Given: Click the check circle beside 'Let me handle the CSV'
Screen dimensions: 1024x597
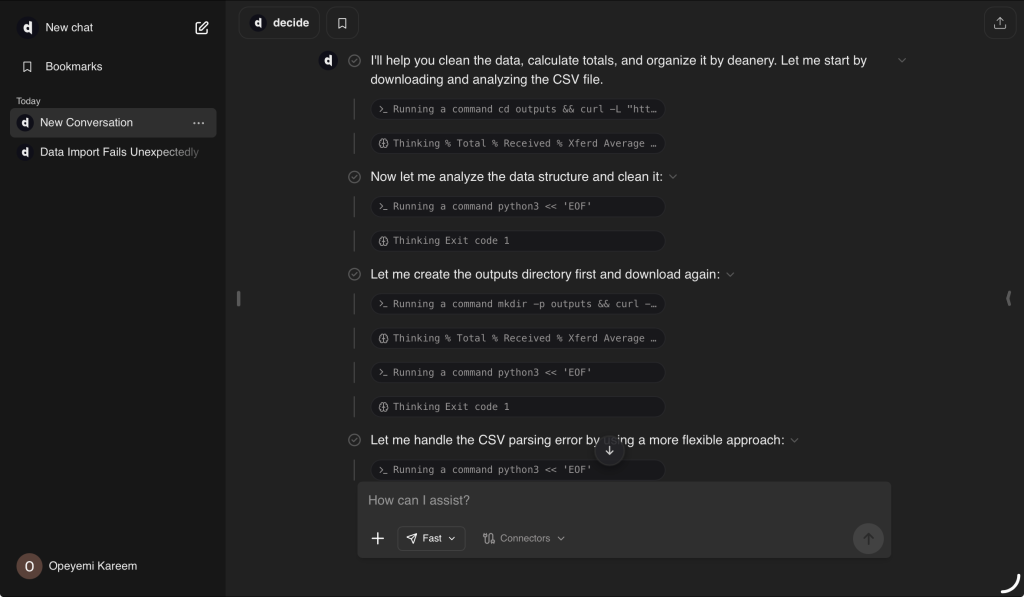Looking at the screenshot, I should tap(354, 440).
